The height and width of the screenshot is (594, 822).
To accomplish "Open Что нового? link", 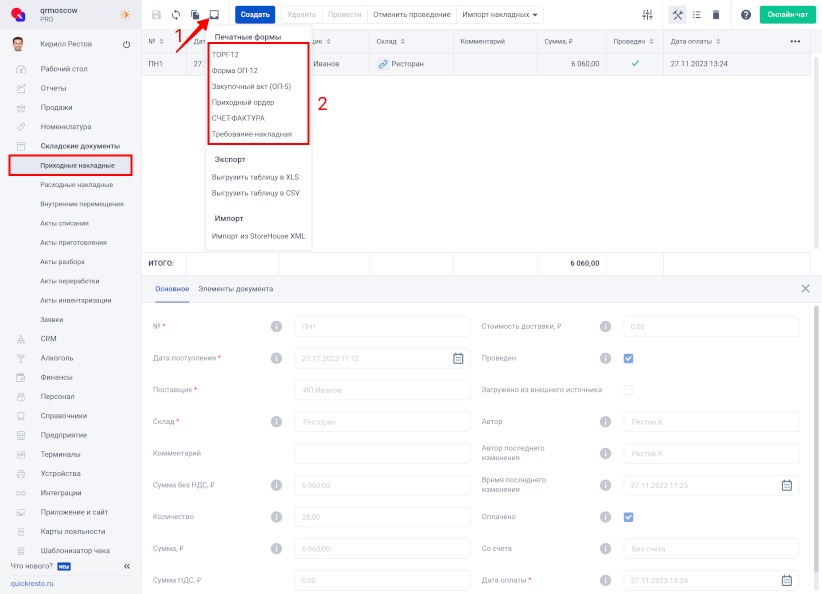I will click(x=31, y=566).
